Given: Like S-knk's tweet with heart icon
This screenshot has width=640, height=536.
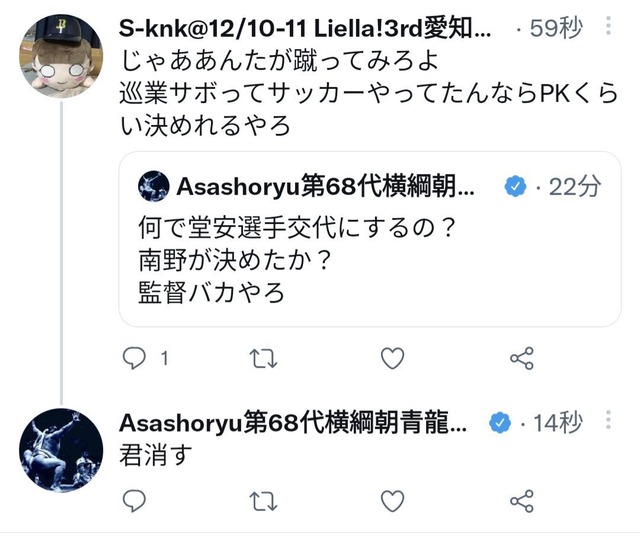Looking at the screenshot, I should 392,358.
